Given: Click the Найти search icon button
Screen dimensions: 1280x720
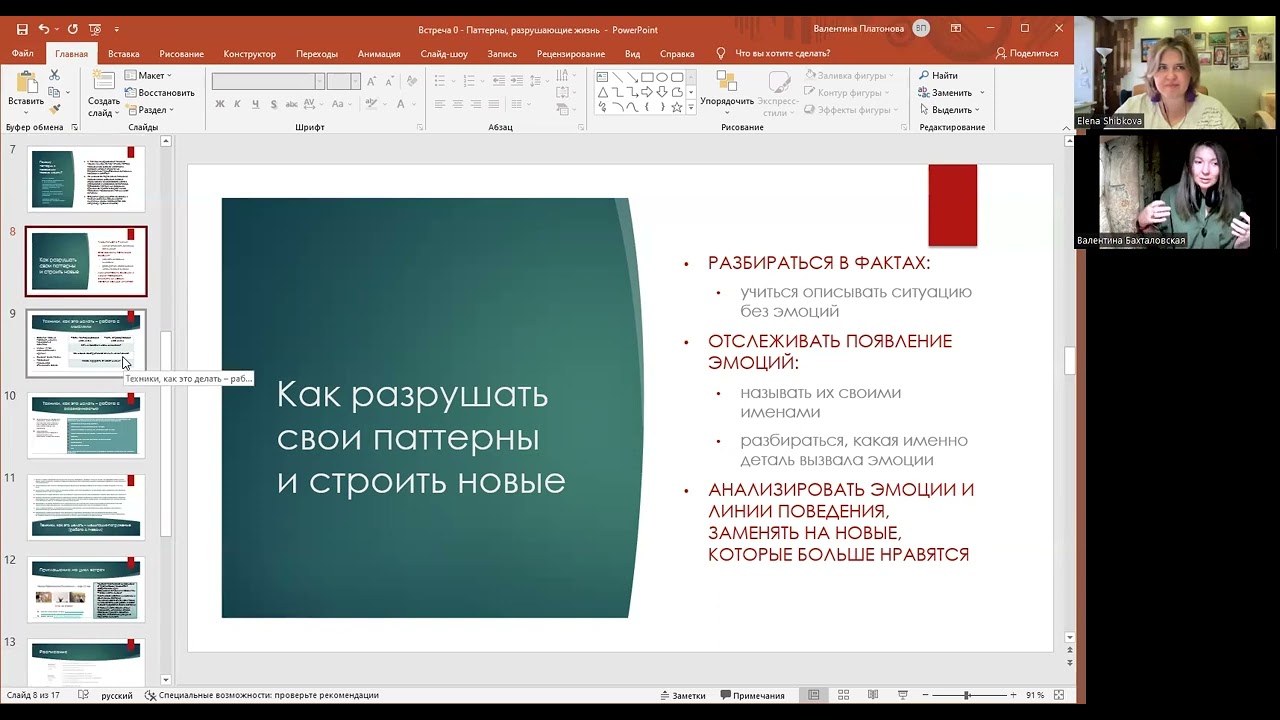Looking at the screenshot, I should [938, 76].
